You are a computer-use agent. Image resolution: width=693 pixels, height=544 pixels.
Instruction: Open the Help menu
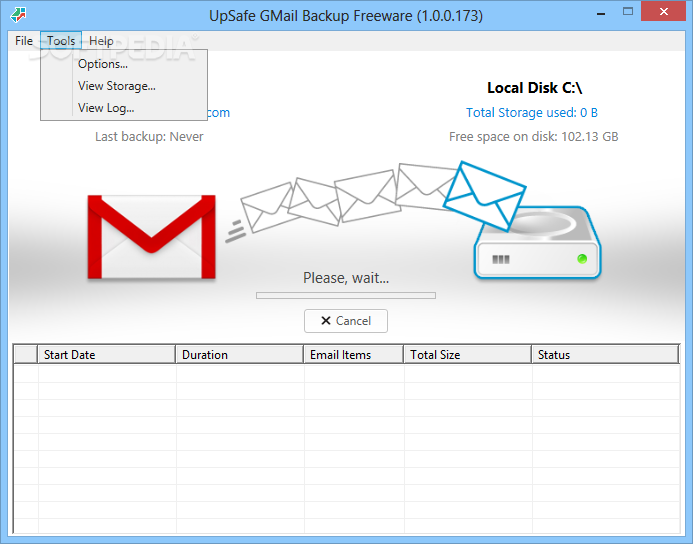click(101, 41)
